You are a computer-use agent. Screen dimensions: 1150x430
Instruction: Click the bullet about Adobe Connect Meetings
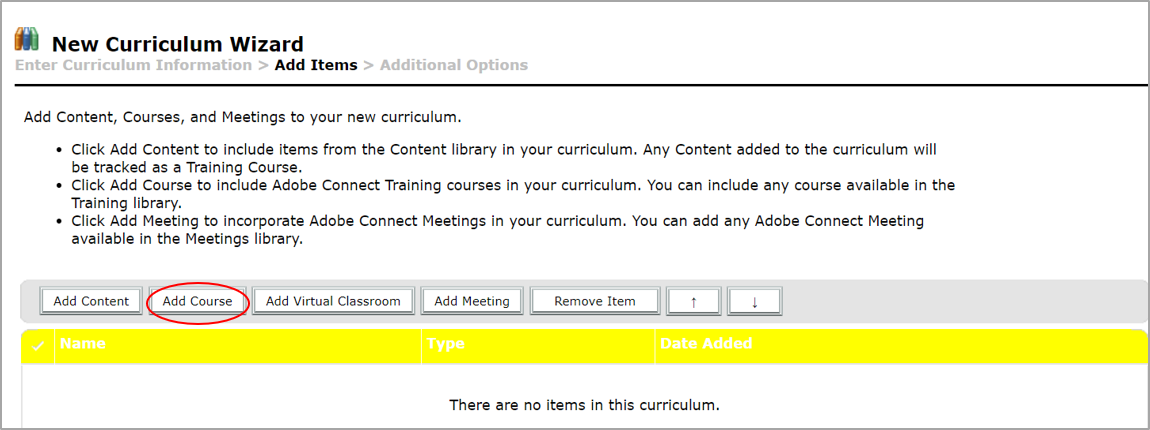[x=497, y=230]
